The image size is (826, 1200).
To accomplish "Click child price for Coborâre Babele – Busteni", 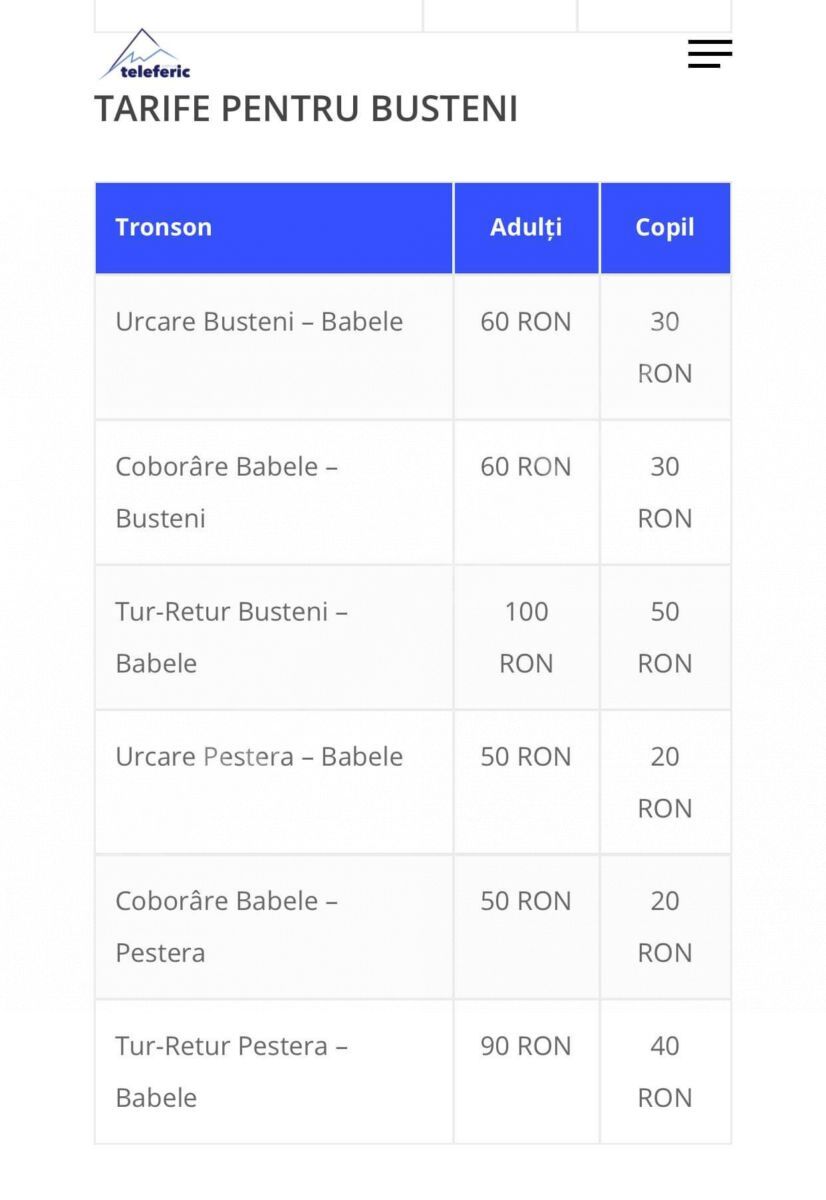I will pos(665,492).
